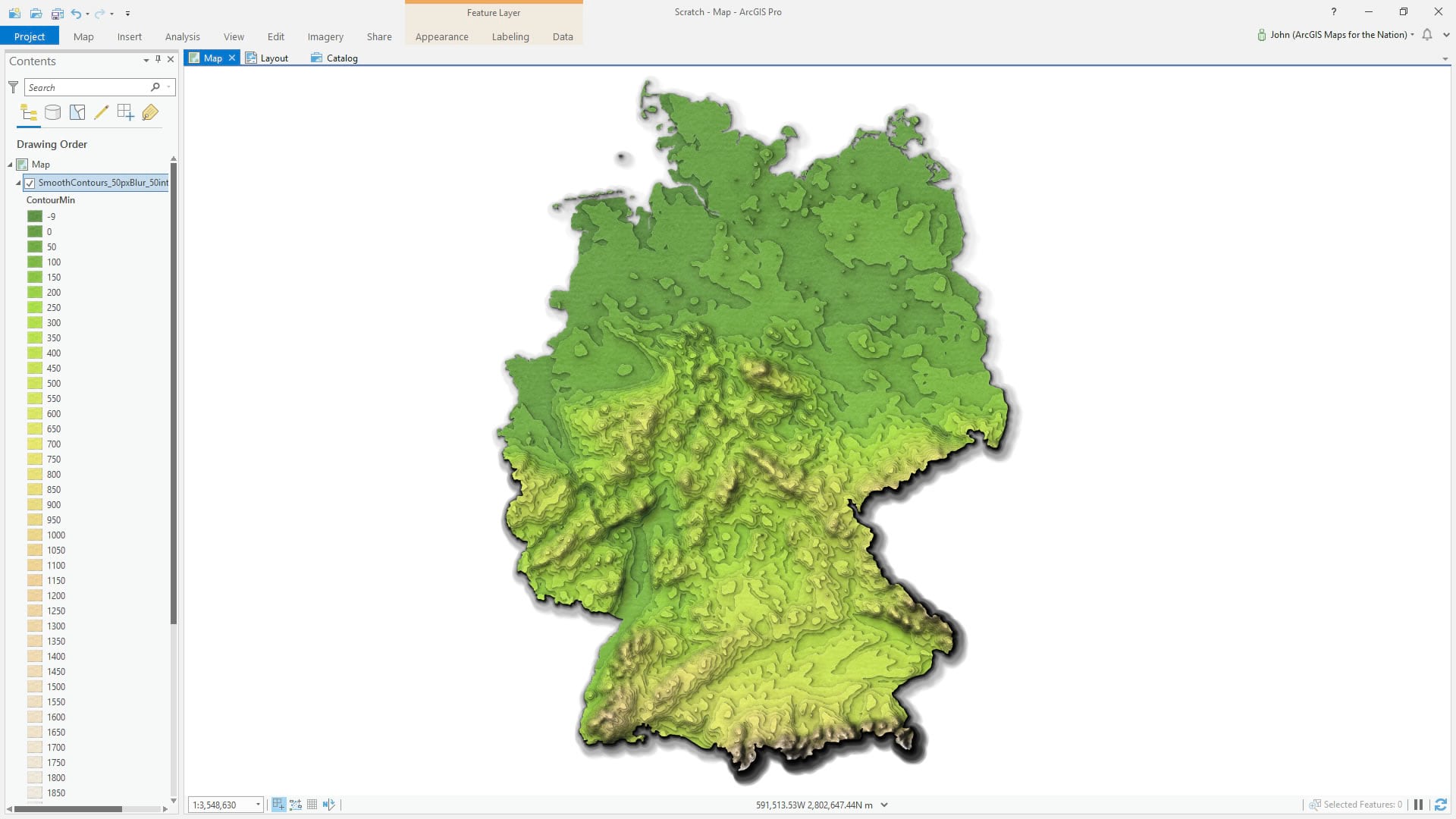This screenshot has width=1456, height=819.
Task: Open the Data feature layer tab
Action: pos(563,36)
